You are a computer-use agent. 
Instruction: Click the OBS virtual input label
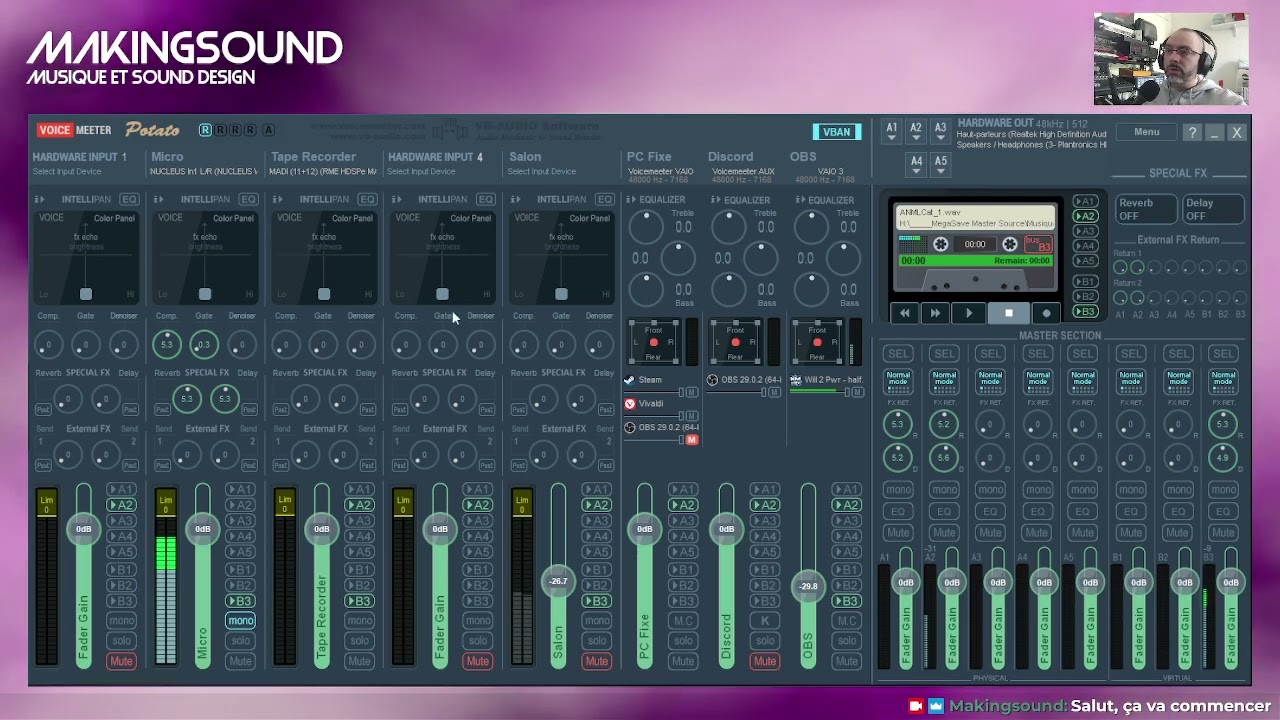coord(803,157)
